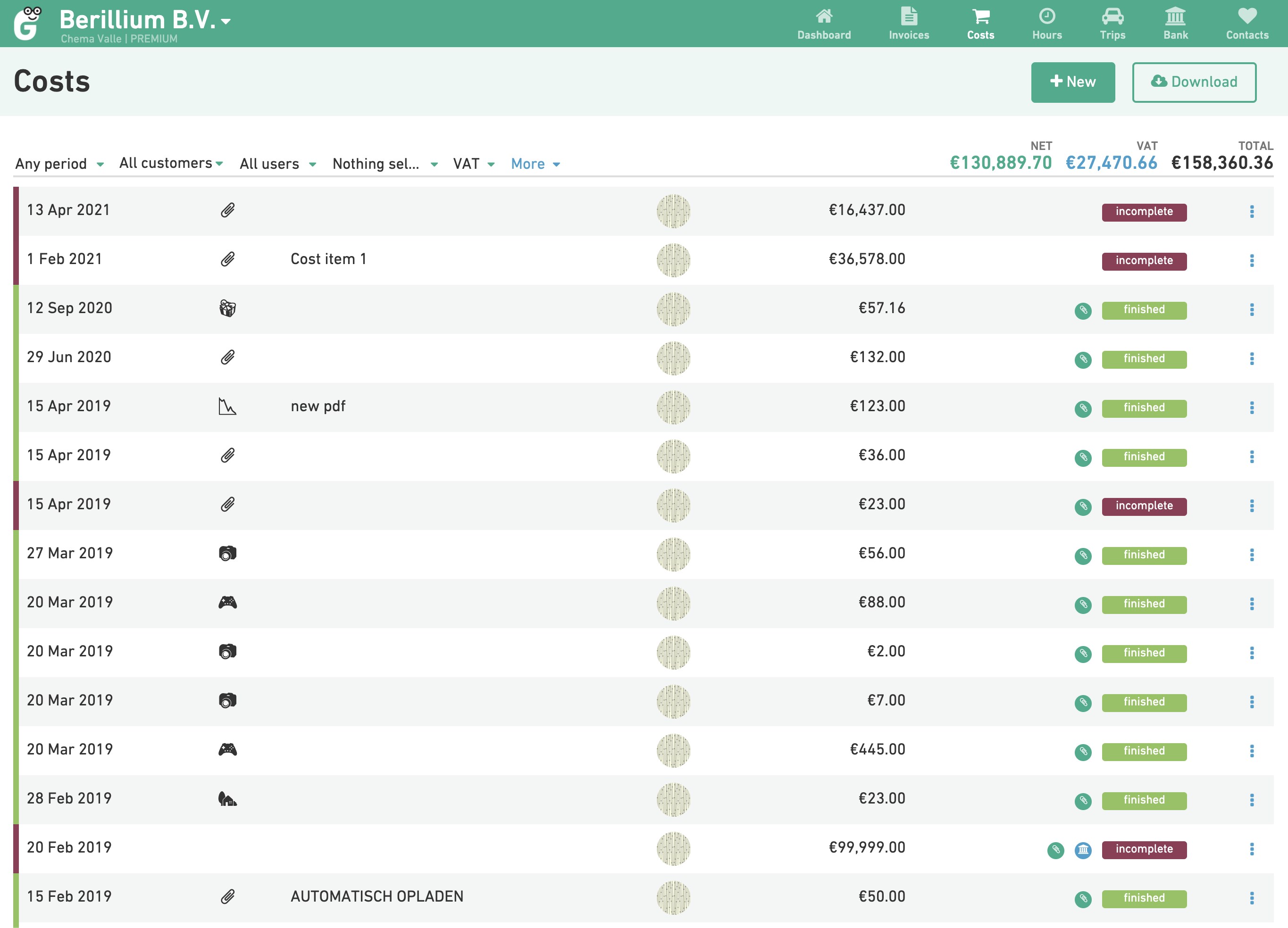The image size is (1288, 928).
Task: Go to the Invoices section
Action: click(x=909, y=23)
